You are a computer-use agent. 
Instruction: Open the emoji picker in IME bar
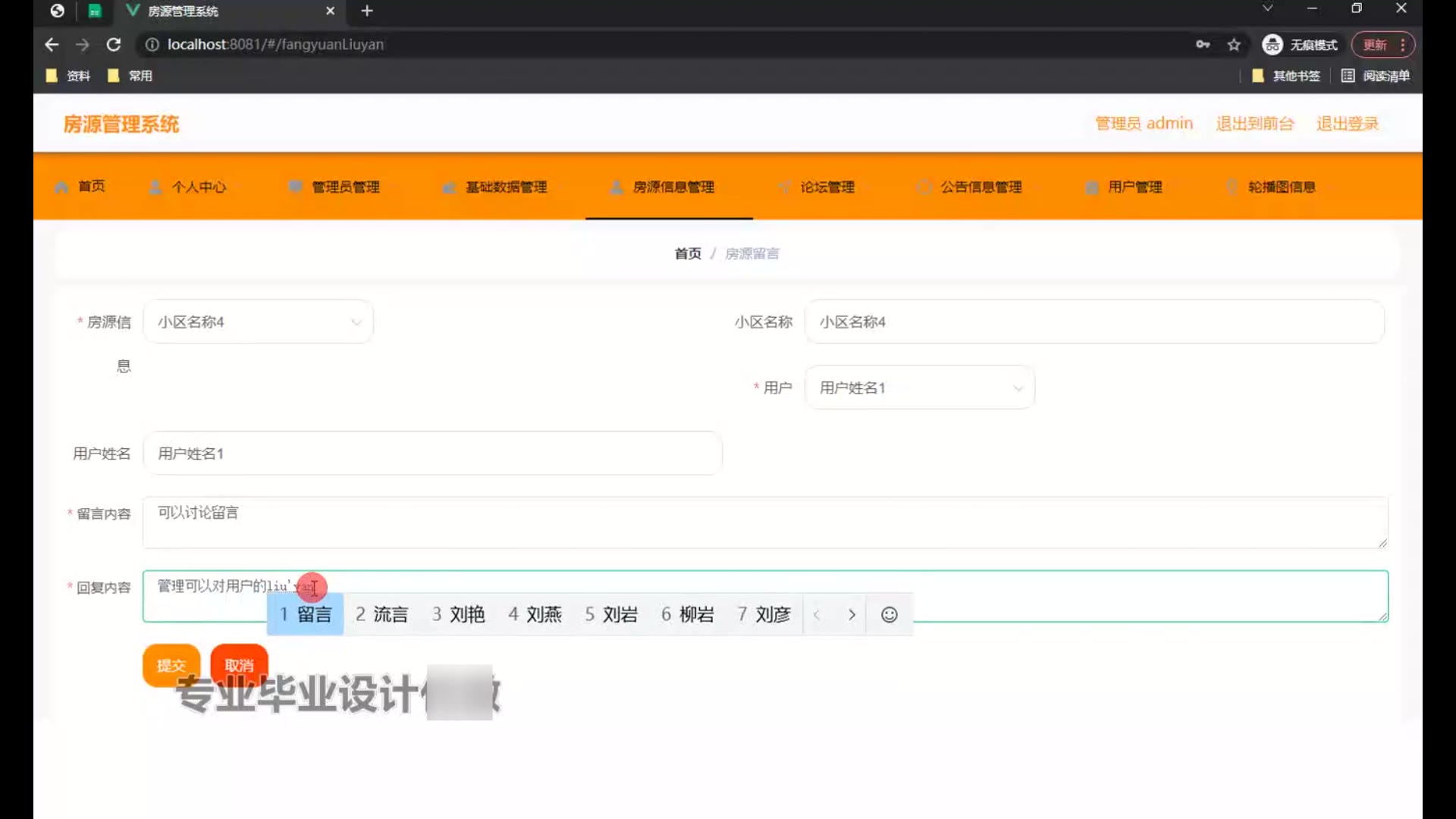click(889, 614)
